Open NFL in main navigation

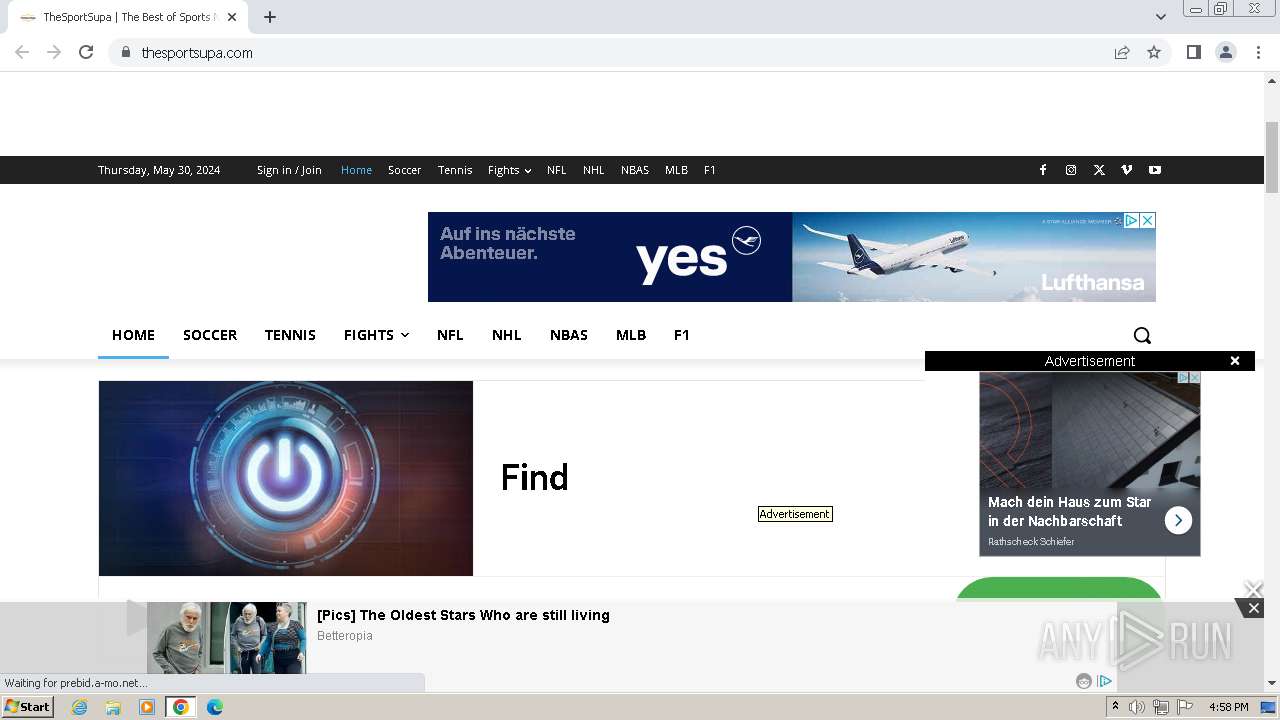(x=450, y=335)
